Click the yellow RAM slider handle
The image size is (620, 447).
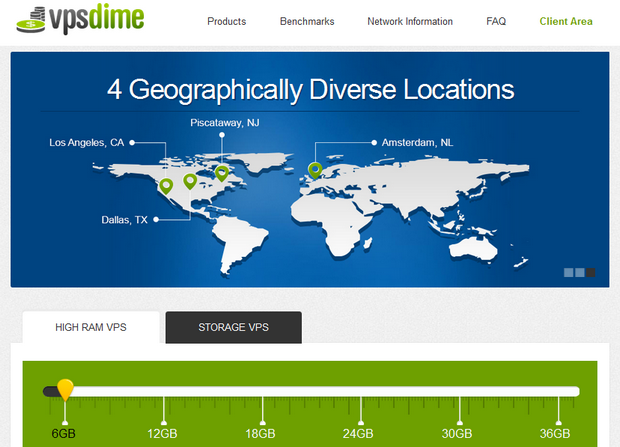point(65,389)
